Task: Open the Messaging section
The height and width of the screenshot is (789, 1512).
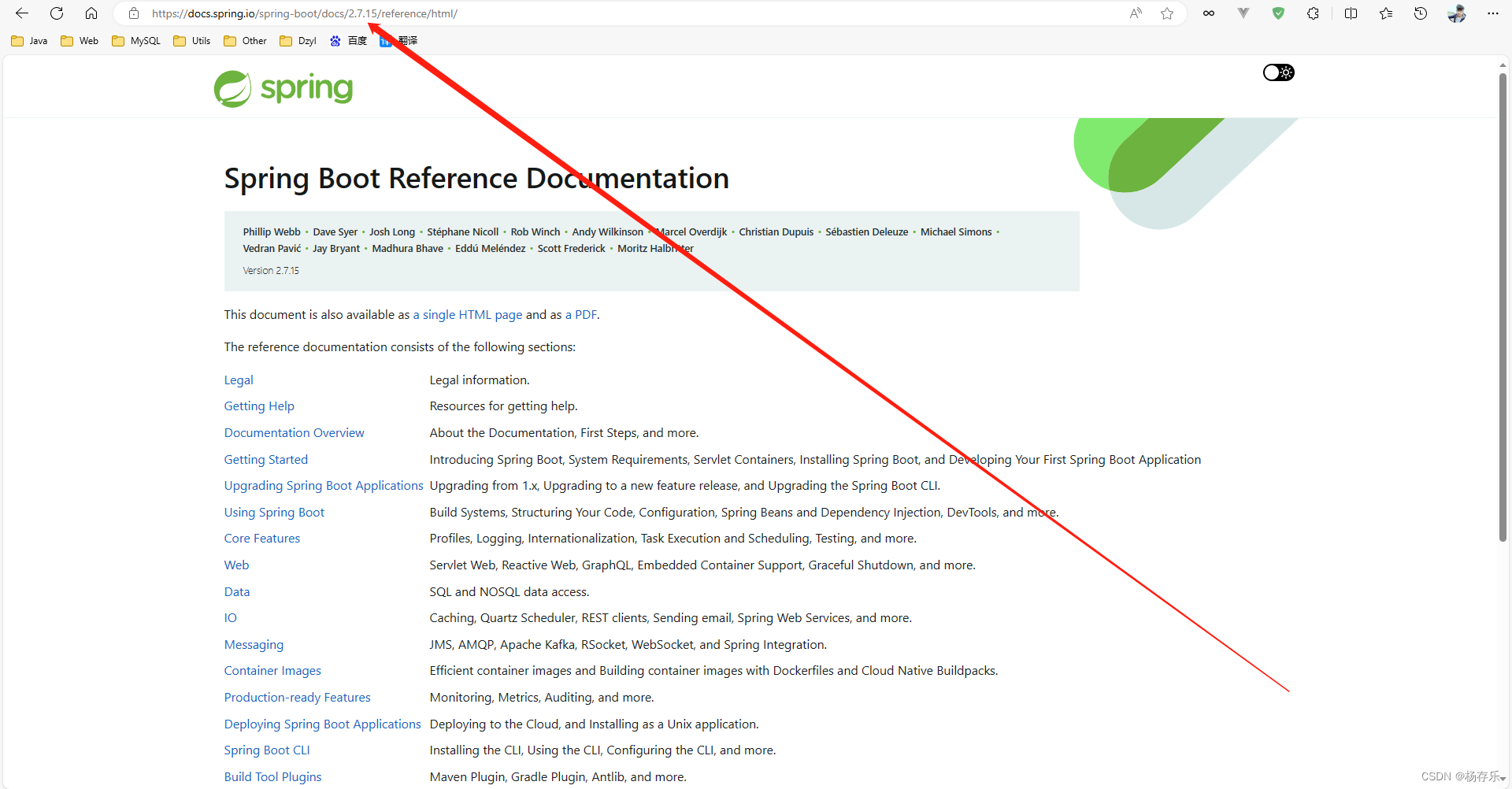Action: click(254, 645)
